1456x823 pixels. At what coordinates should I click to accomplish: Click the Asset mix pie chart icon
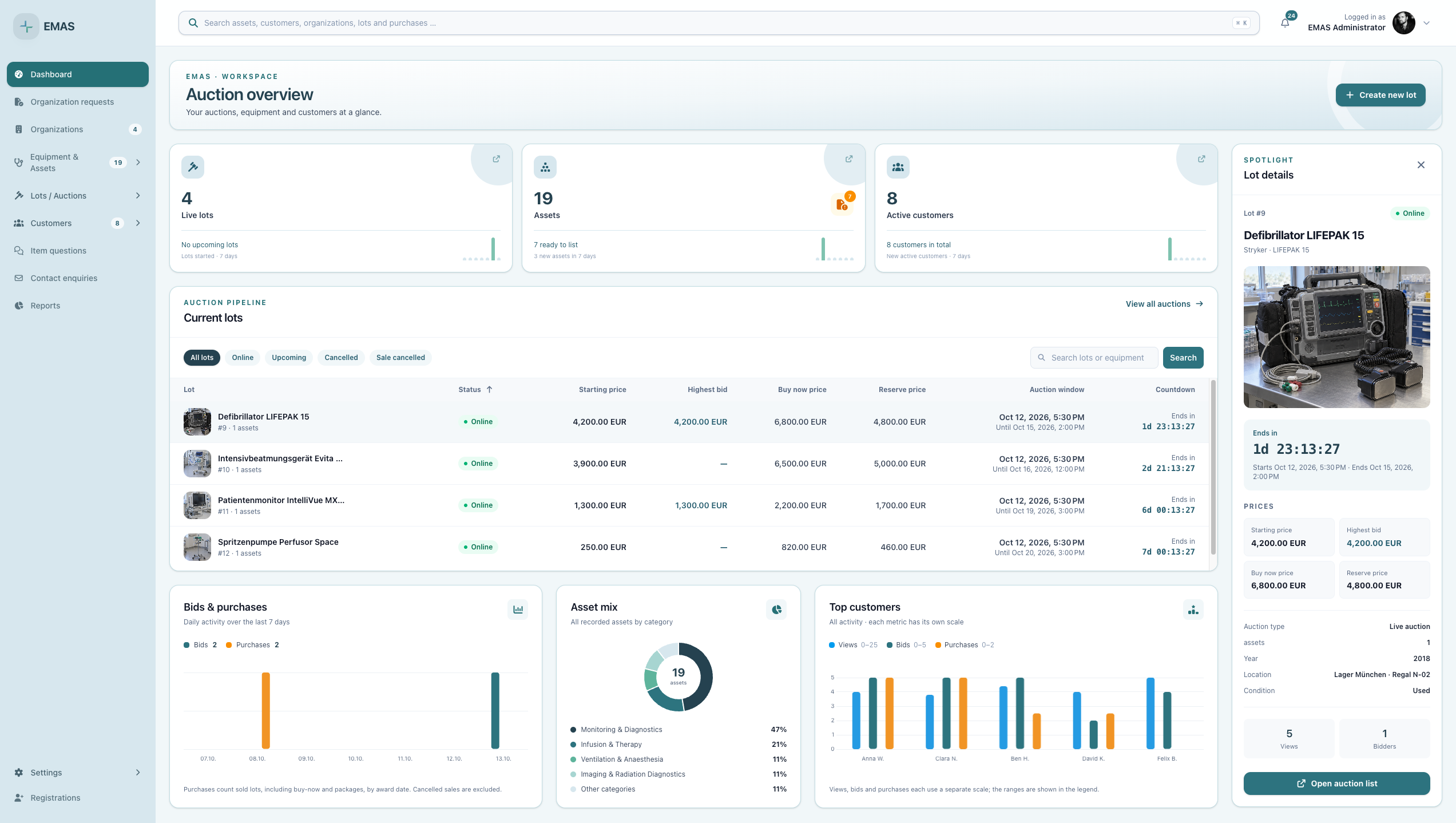pyautogui.click(x=776, y=610)
